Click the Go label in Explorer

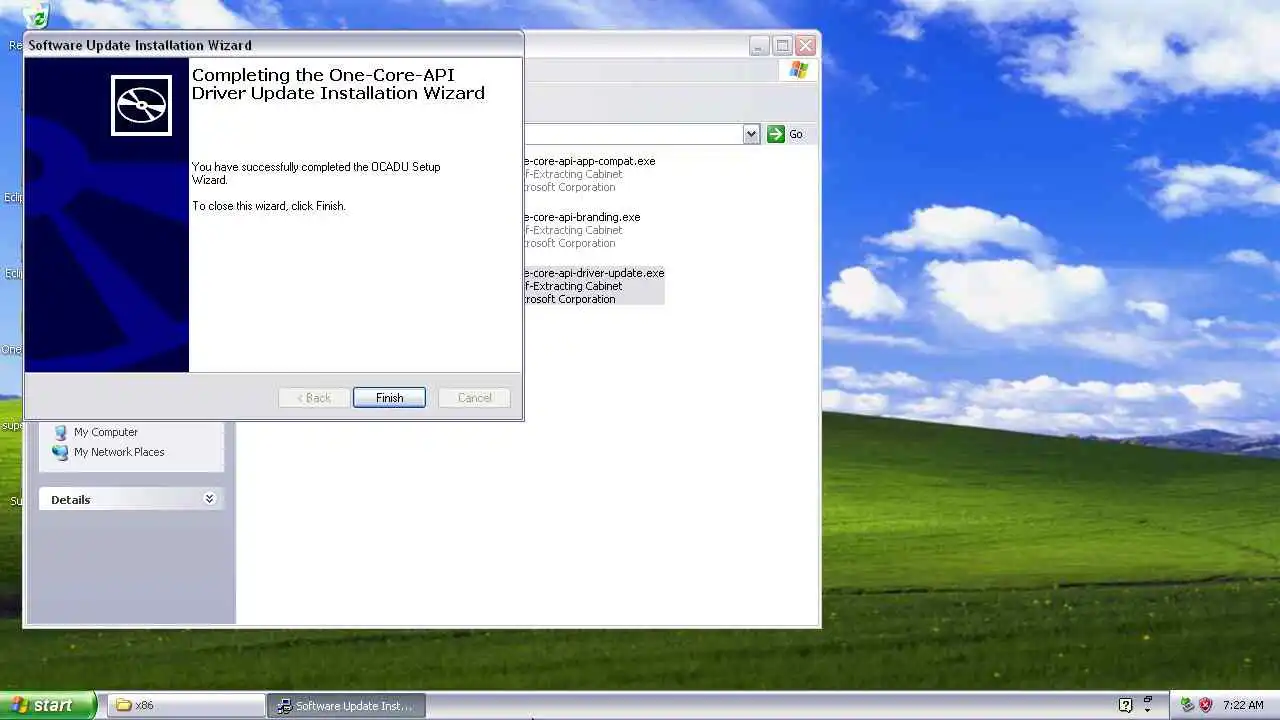click(x=796, y=134)
